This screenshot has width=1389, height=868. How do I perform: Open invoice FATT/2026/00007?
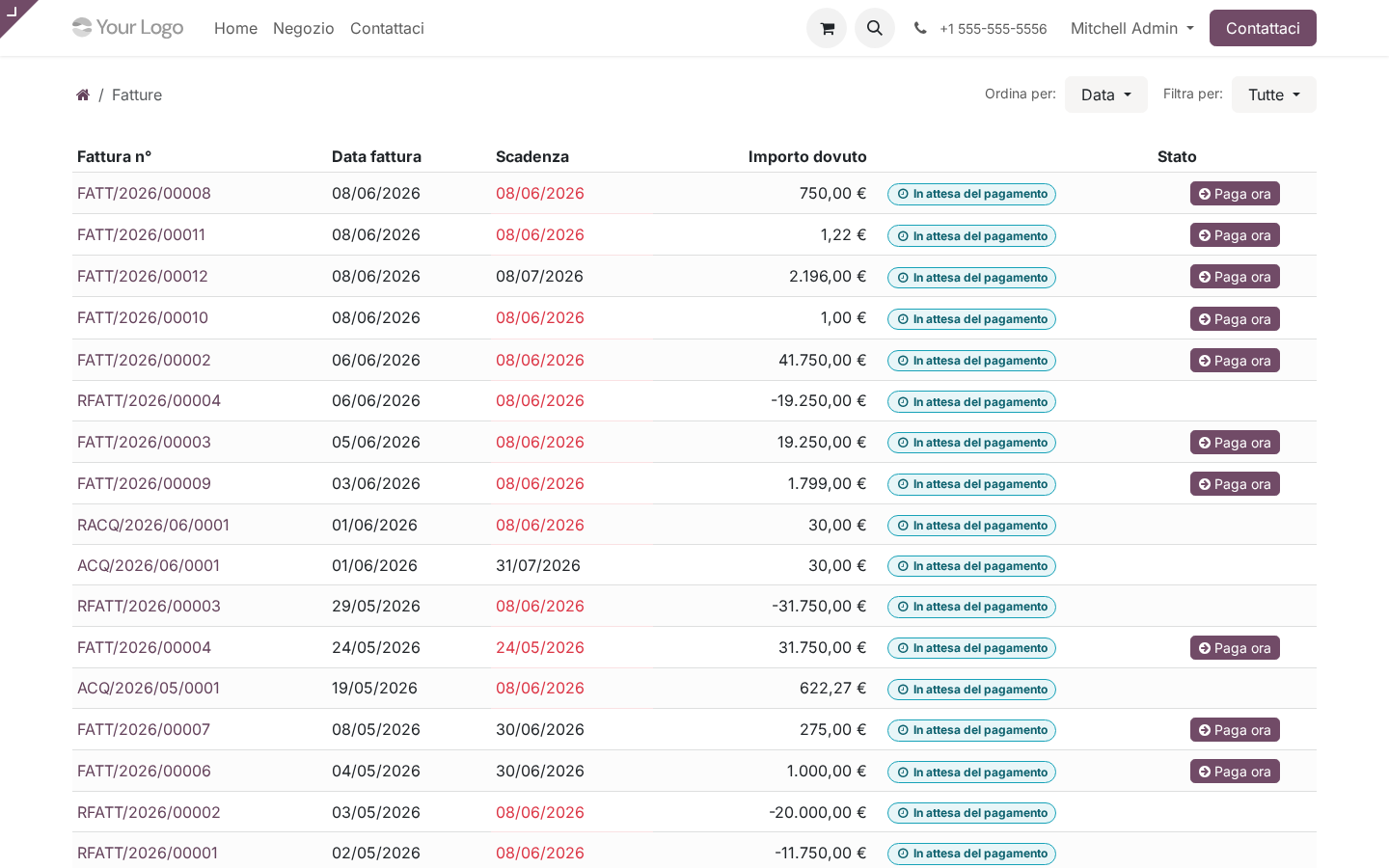[x=144, y=729]
